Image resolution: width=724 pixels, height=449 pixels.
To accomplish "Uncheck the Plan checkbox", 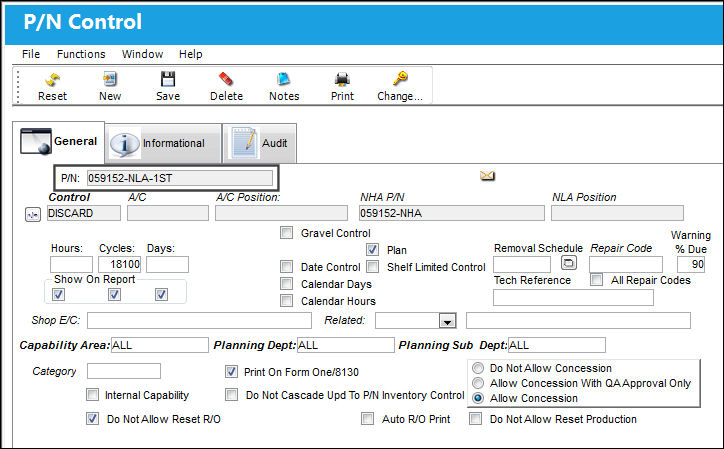I will tap(372, 250).
